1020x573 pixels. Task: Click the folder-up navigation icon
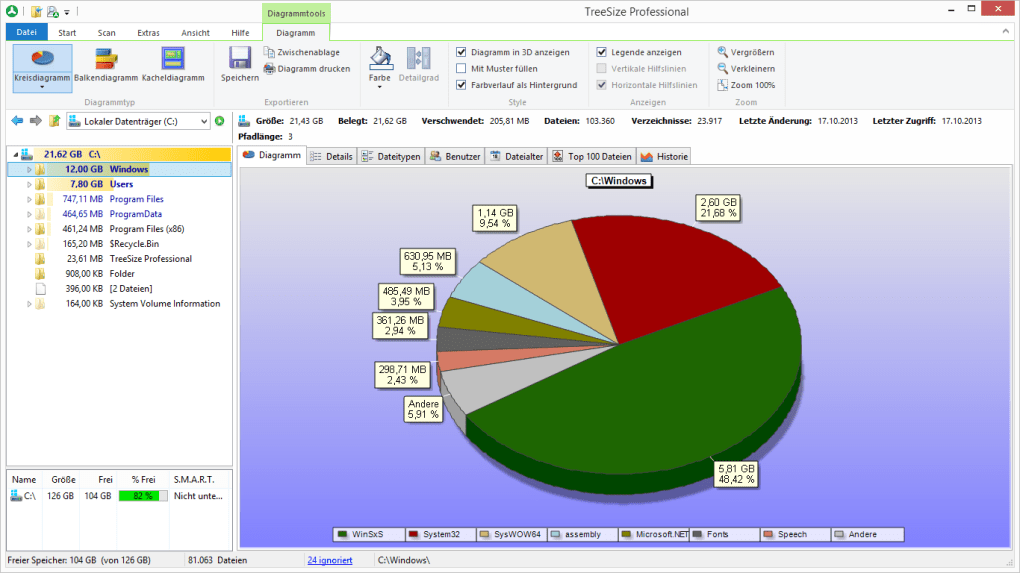point(55,120)
